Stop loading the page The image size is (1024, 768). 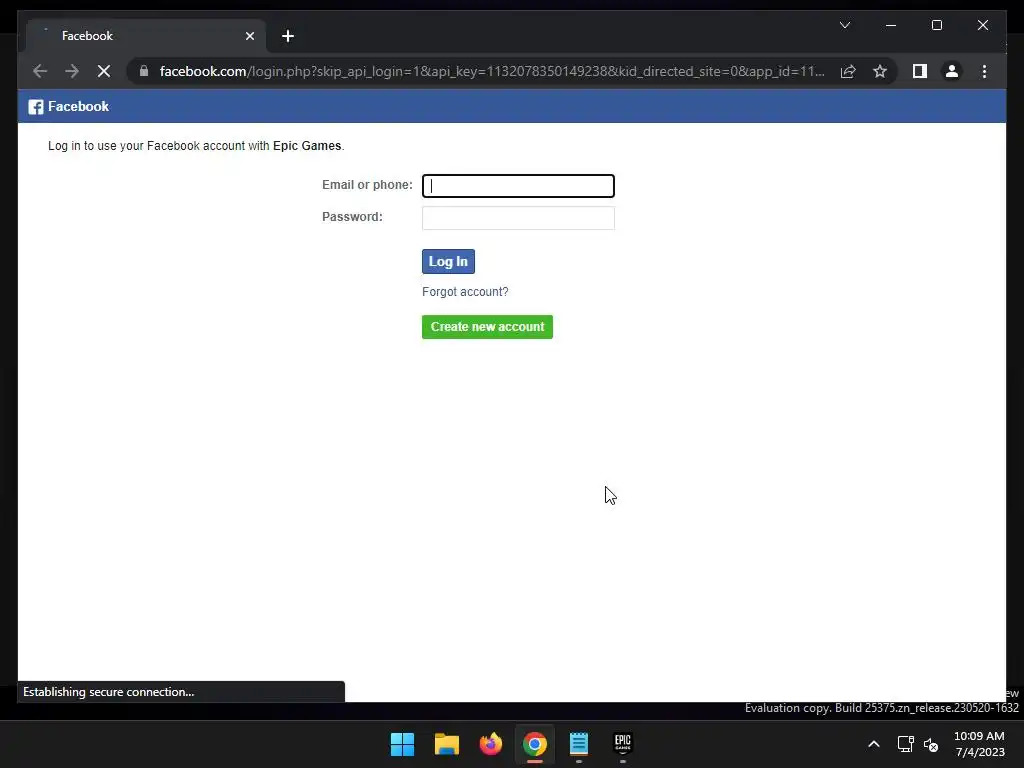104,71
